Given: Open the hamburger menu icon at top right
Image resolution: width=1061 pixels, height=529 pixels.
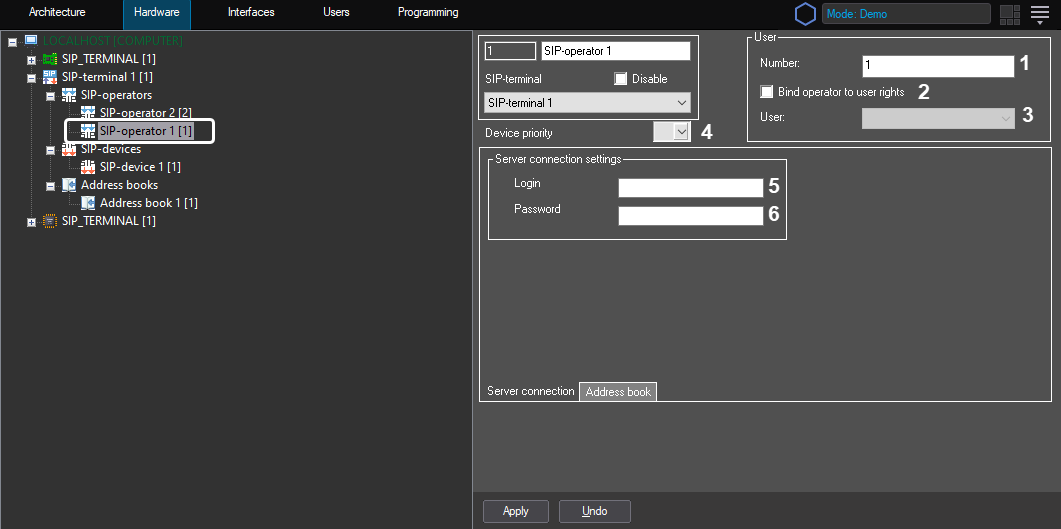Looking at the screenshot, I should [1039, 14].
